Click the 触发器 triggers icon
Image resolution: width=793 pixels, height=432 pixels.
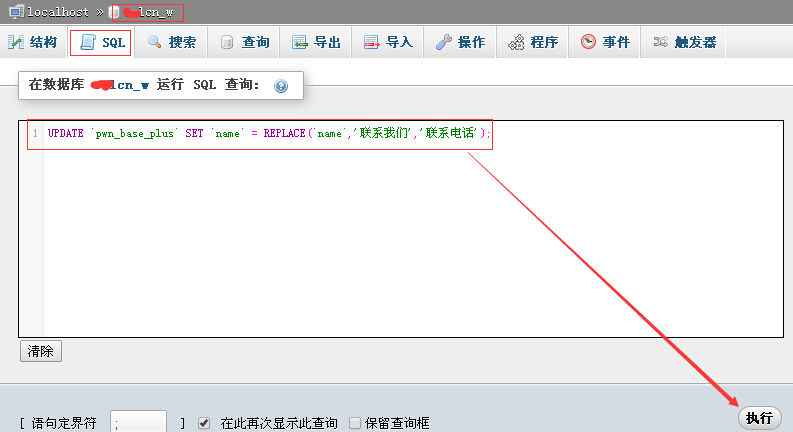coord(660,41)
